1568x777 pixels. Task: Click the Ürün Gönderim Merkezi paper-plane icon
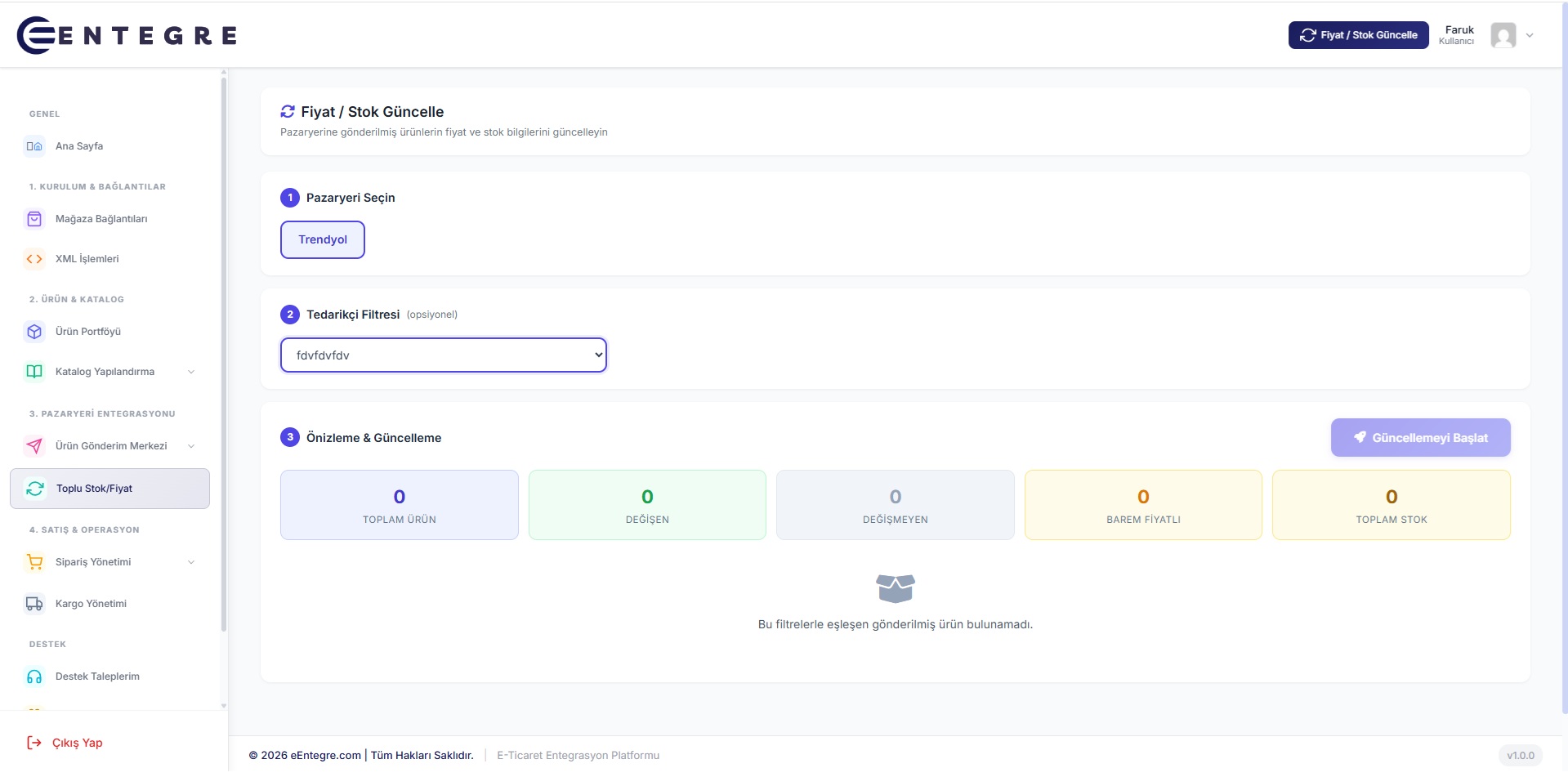click(x=34, y=446)
